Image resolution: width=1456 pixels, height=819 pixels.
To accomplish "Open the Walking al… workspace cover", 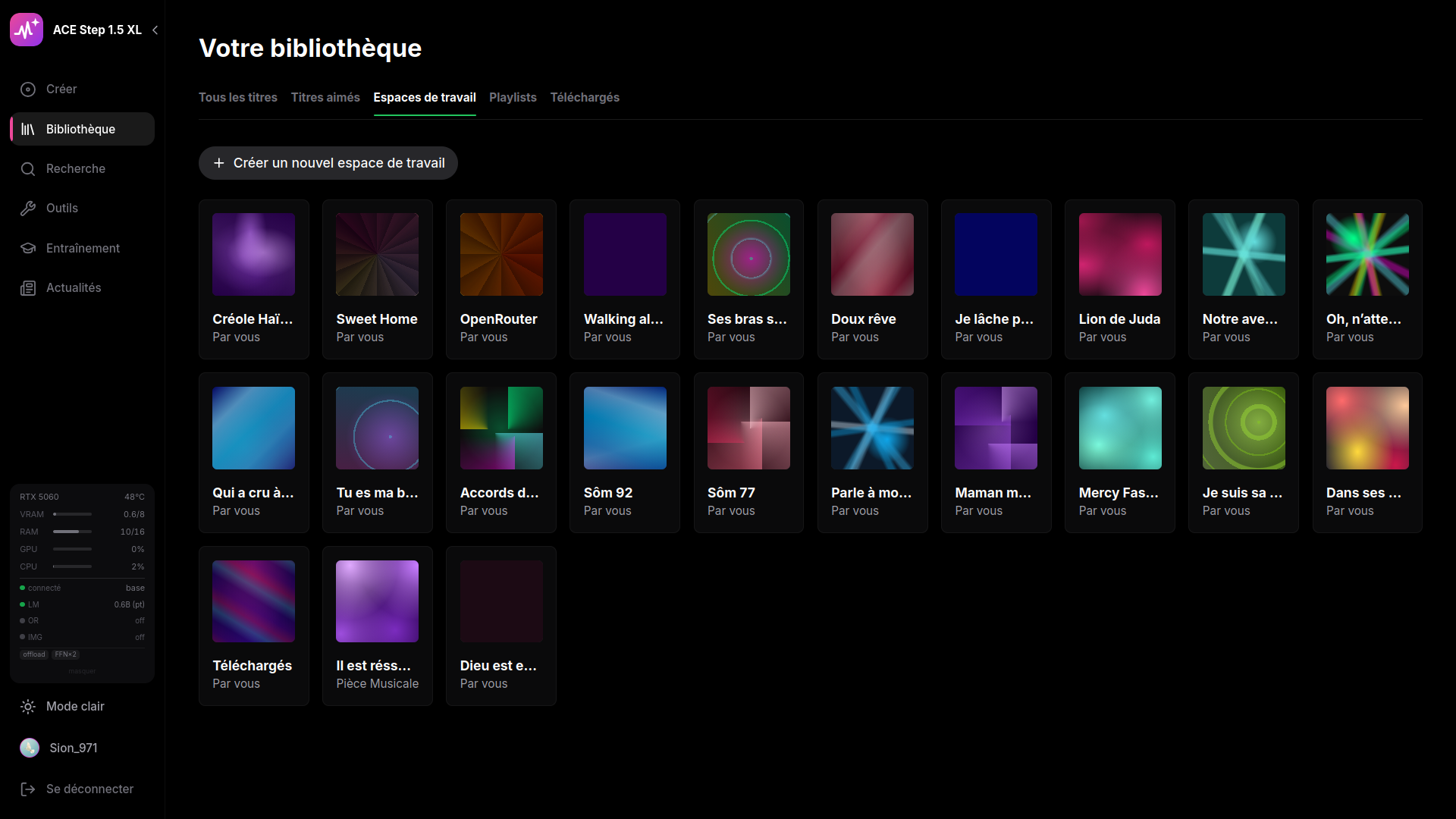I will point(625,254).
